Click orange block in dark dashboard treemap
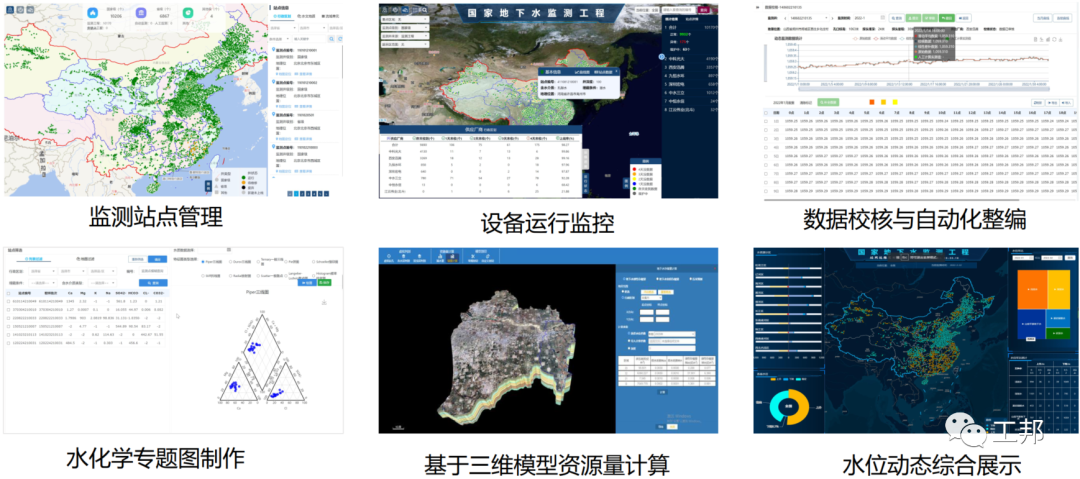The width and height of the screenshot is (1080, 479). [x=1030, y=289]
